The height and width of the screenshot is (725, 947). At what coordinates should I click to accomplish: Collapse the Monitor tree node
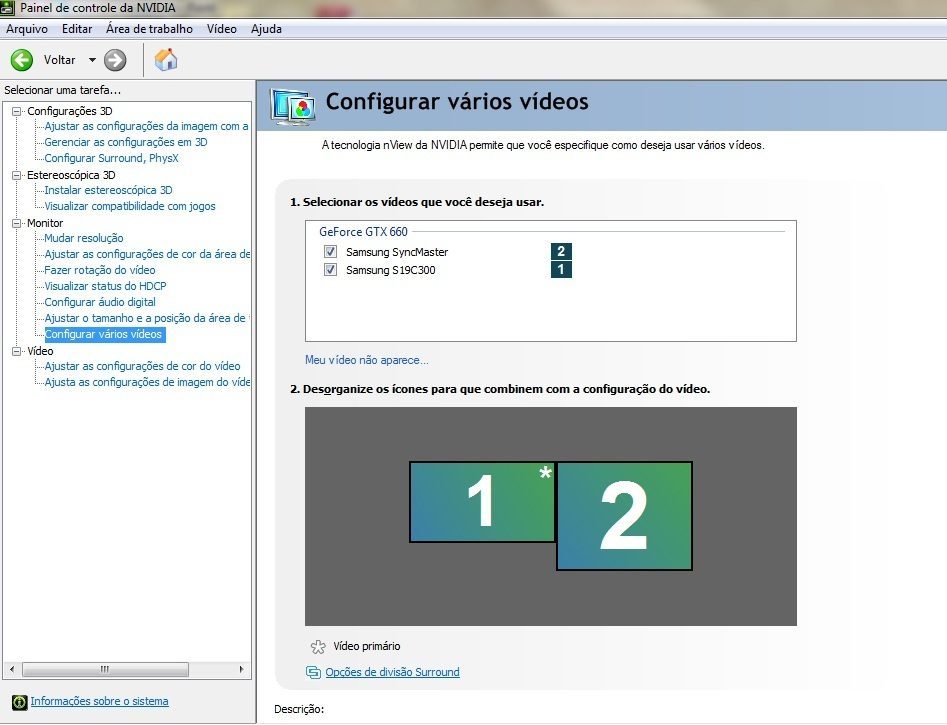(x=17, y=223)
